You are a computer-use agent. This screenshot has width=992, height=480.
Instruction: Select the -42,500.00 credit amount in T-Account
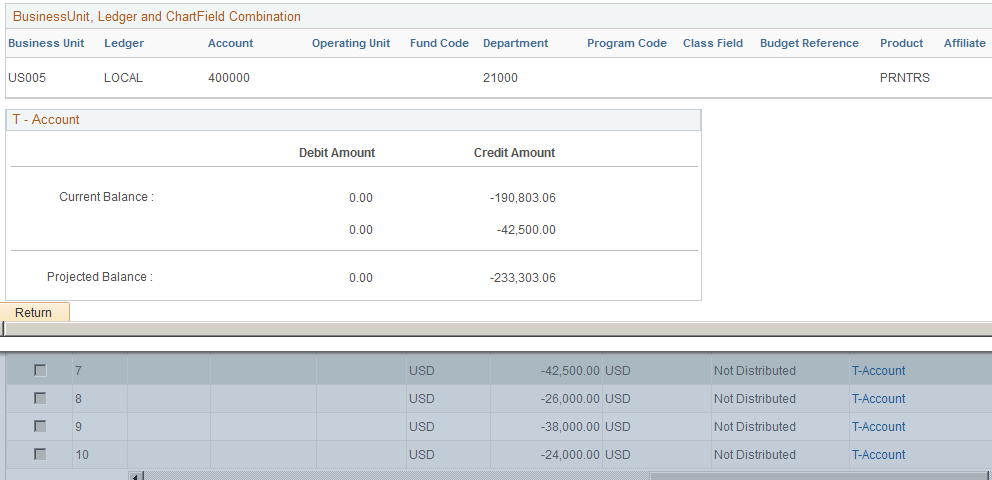click(526, 230)
